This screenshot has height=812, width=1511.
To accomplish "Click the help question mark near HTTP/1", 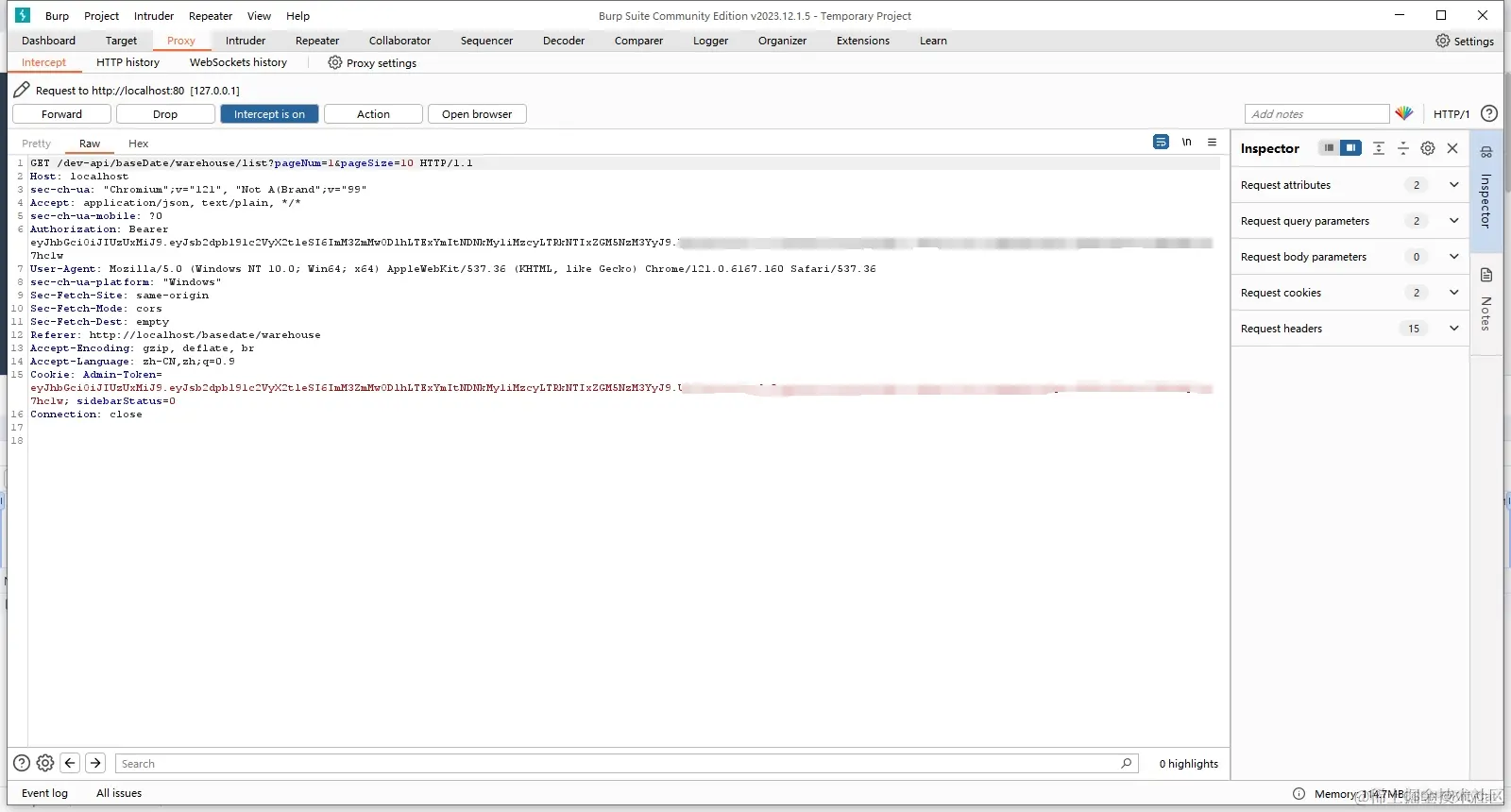I will click(1489, 113).
